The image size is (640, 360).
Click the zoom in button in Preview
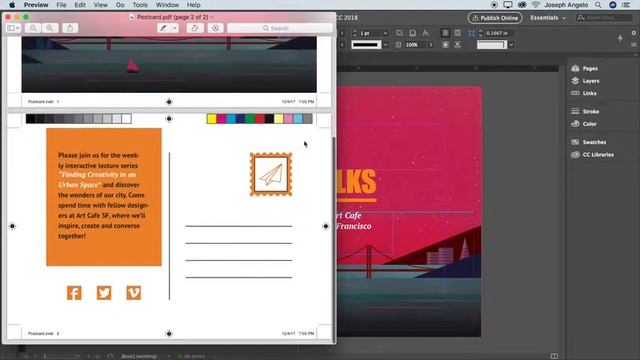pos(49,28)
